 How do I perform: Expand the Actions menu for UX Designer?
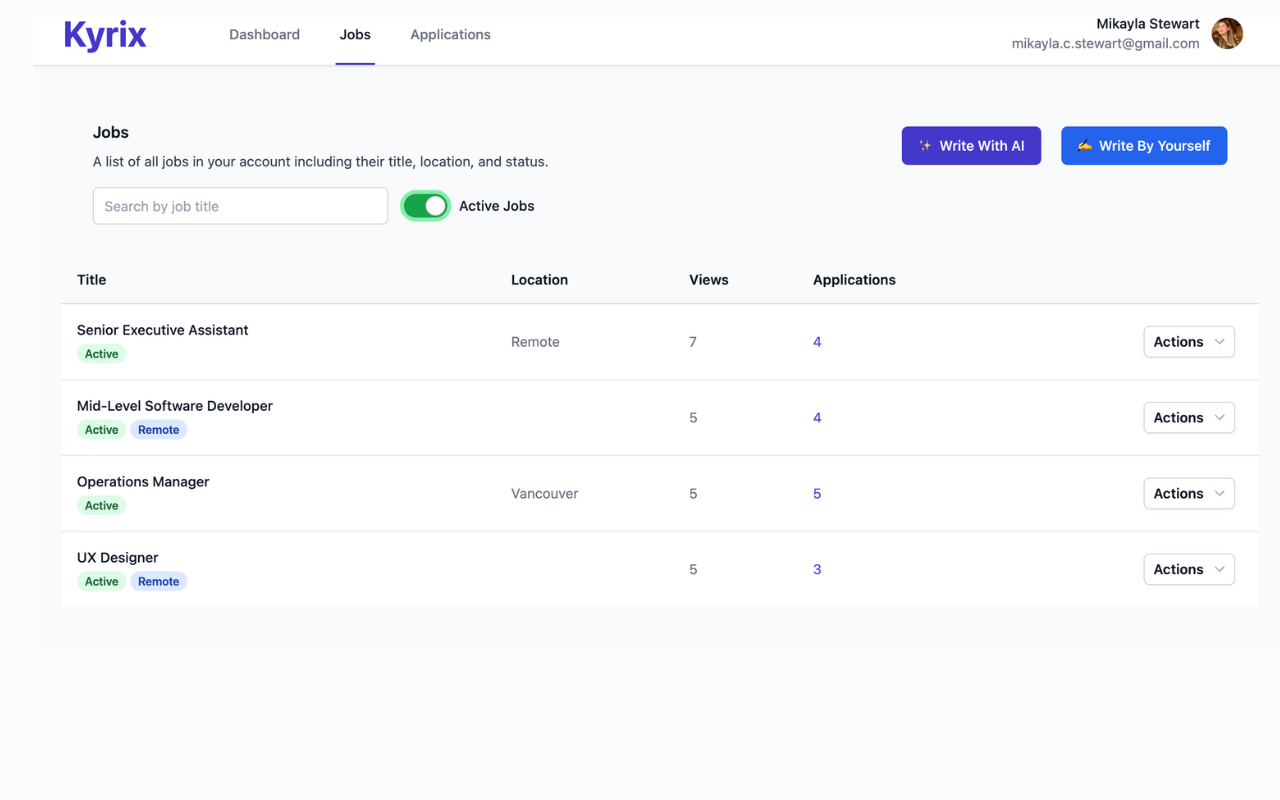(1188, 569)
